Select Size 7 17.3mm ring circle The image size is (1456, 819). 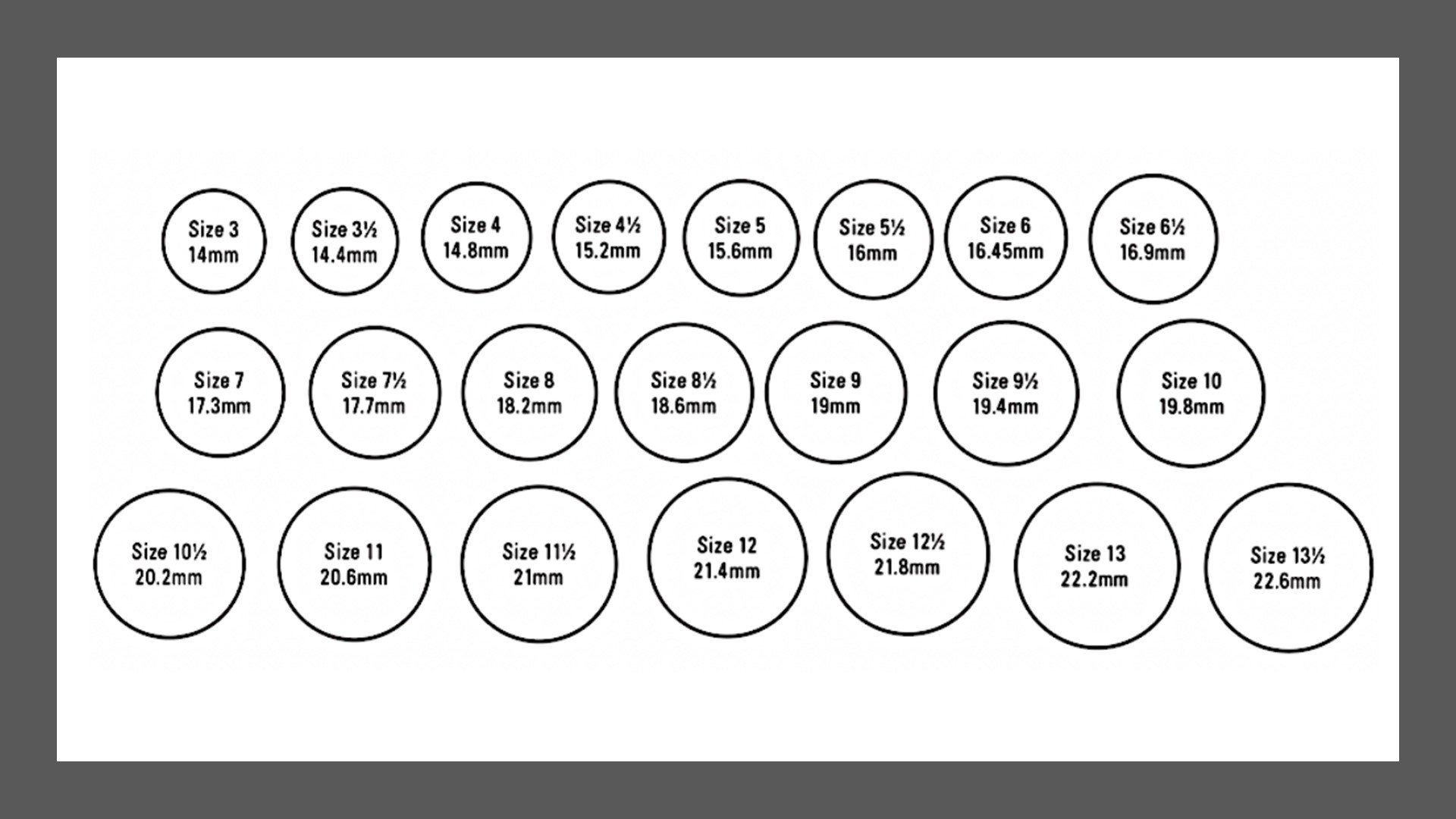[x=219, y=391]
